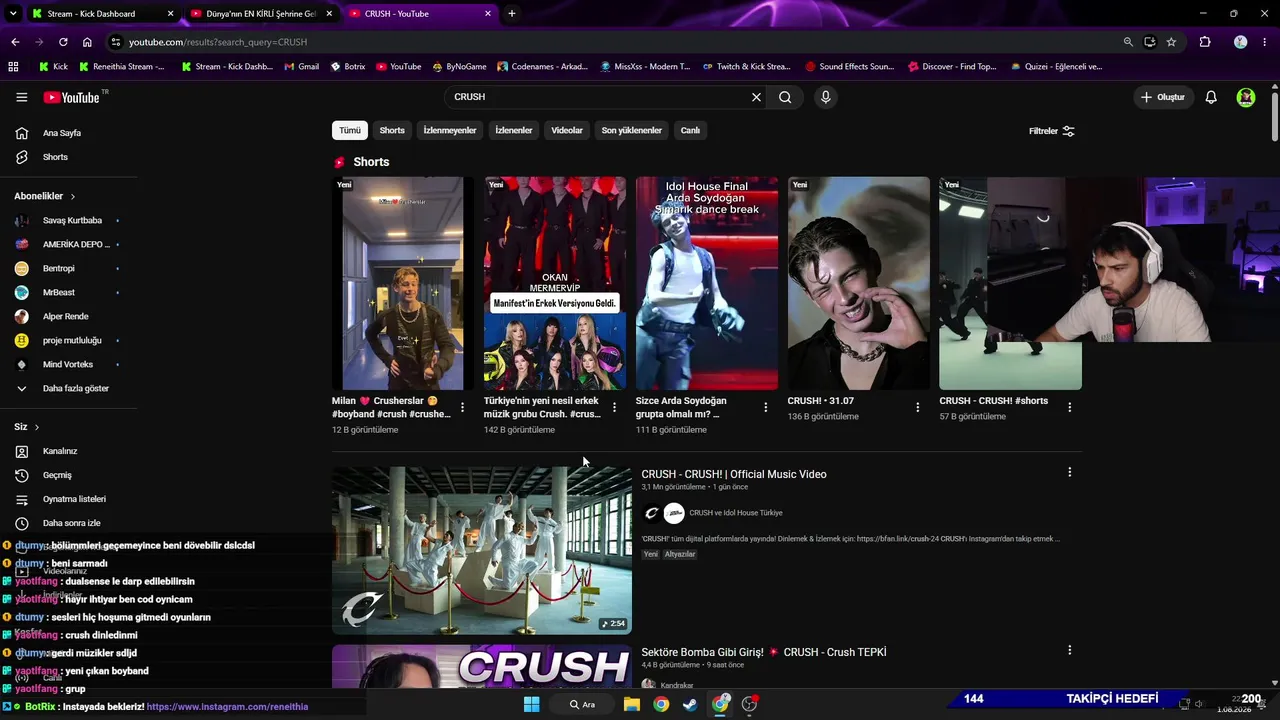Expand the Siz section

(x=27, y=427)
